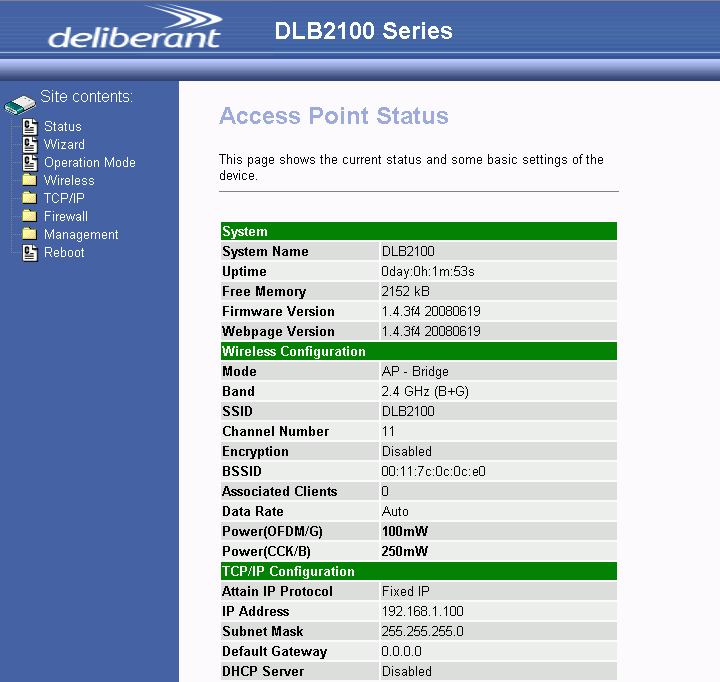The height and width of the screenshot is (682, 720).
Task: Click the page icon beside Reboot
Action: (29, 253)
